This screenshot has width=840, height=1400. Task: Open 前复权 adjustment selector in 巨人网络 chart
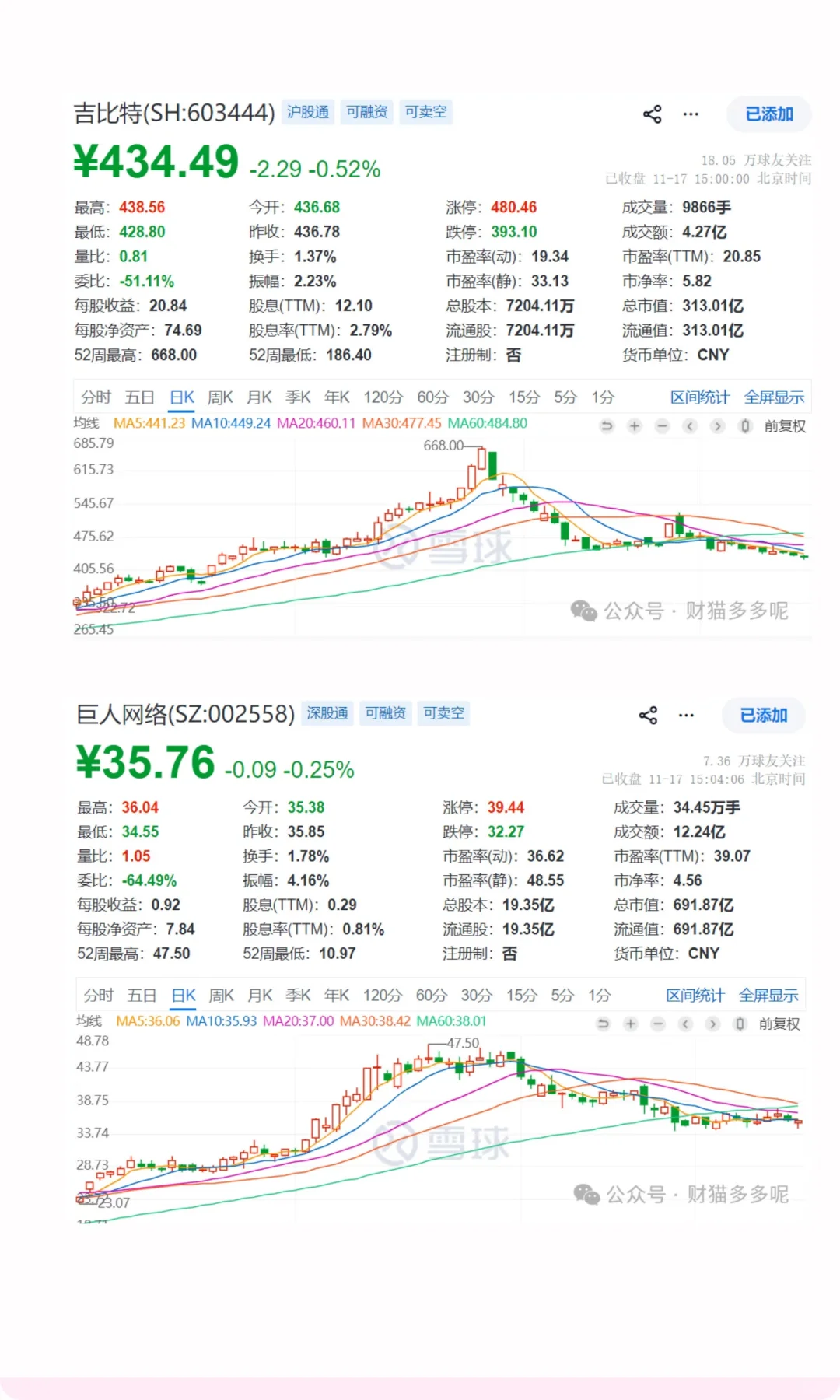[779, 1024]
